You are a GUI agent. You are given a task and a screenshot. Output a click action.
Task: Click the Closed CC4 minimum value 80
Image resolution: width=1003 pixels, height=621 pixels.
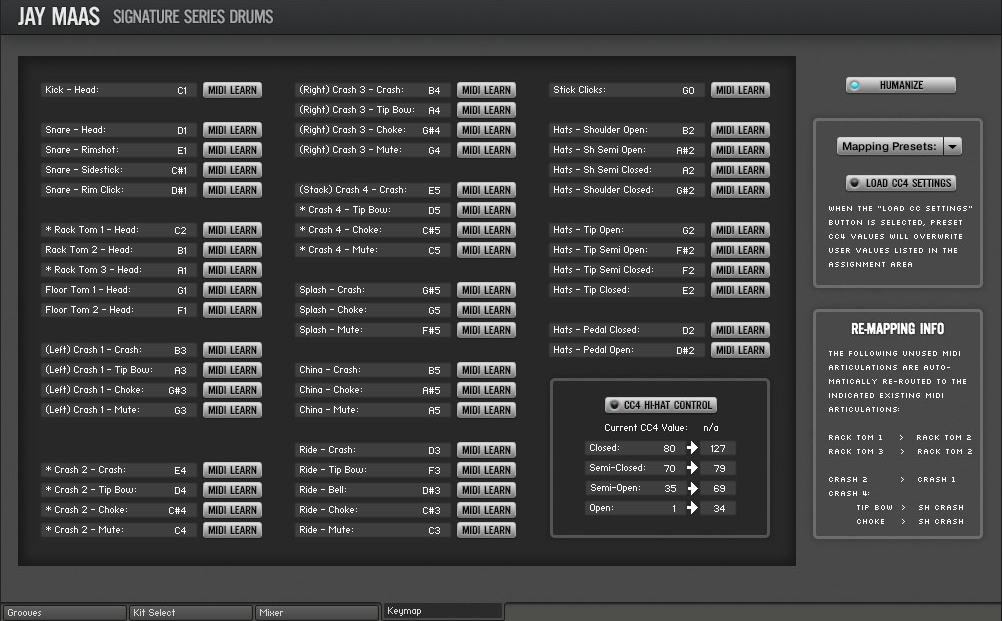coord(669,448)
